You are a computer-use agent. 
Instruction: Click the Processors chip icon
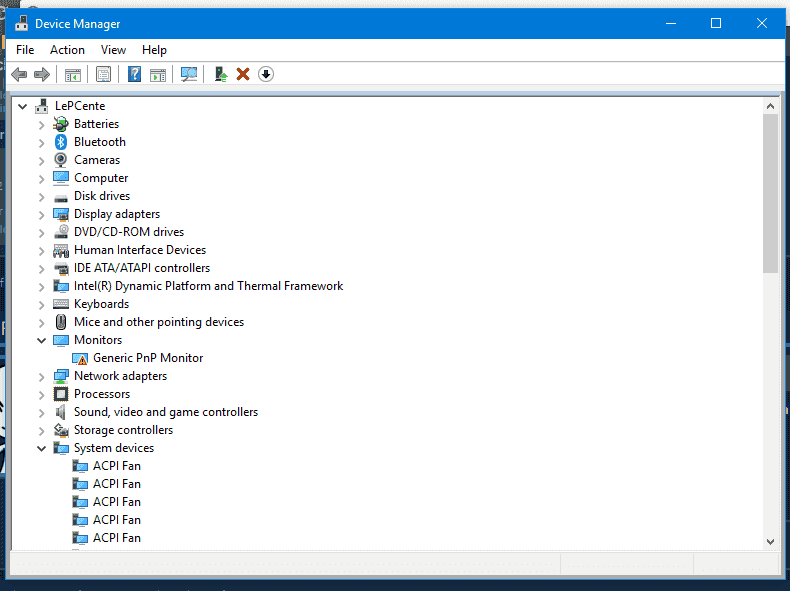(x=61, y=394)
